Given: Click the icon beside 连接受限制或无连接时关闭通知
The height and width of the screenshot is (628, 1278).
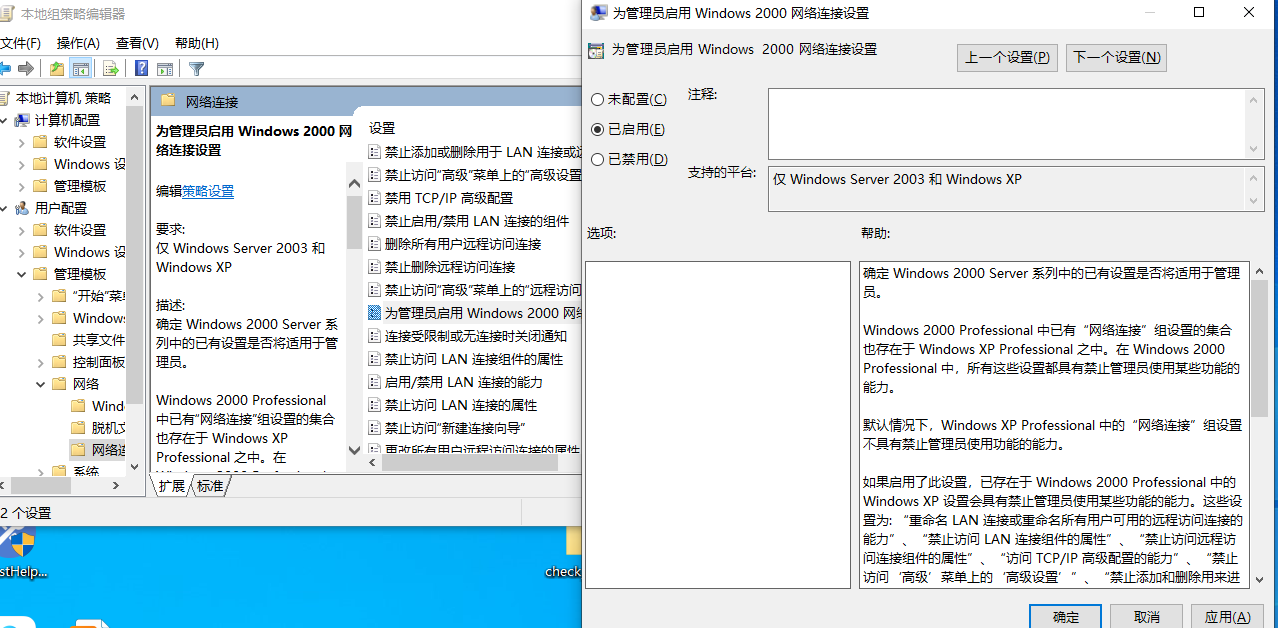Looking at the screenshot, I should click(375, 336).
